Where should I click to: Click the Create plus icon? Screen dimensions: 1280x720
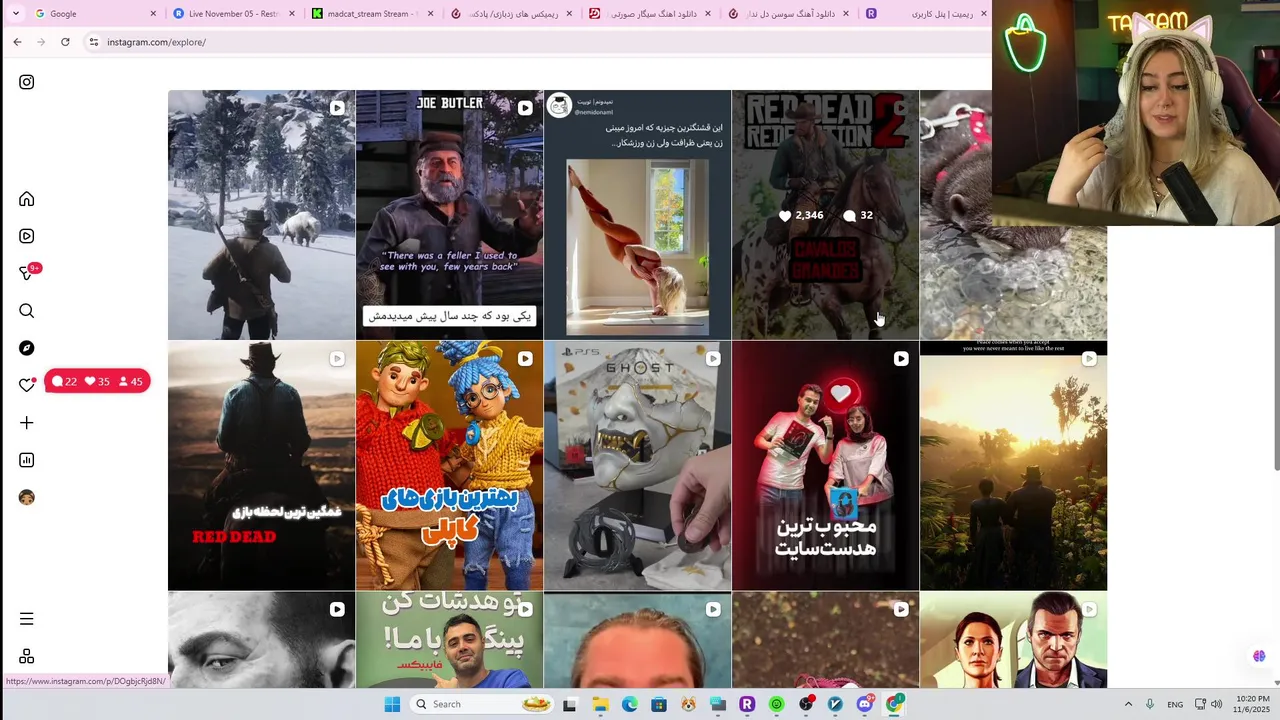point(27,423)
